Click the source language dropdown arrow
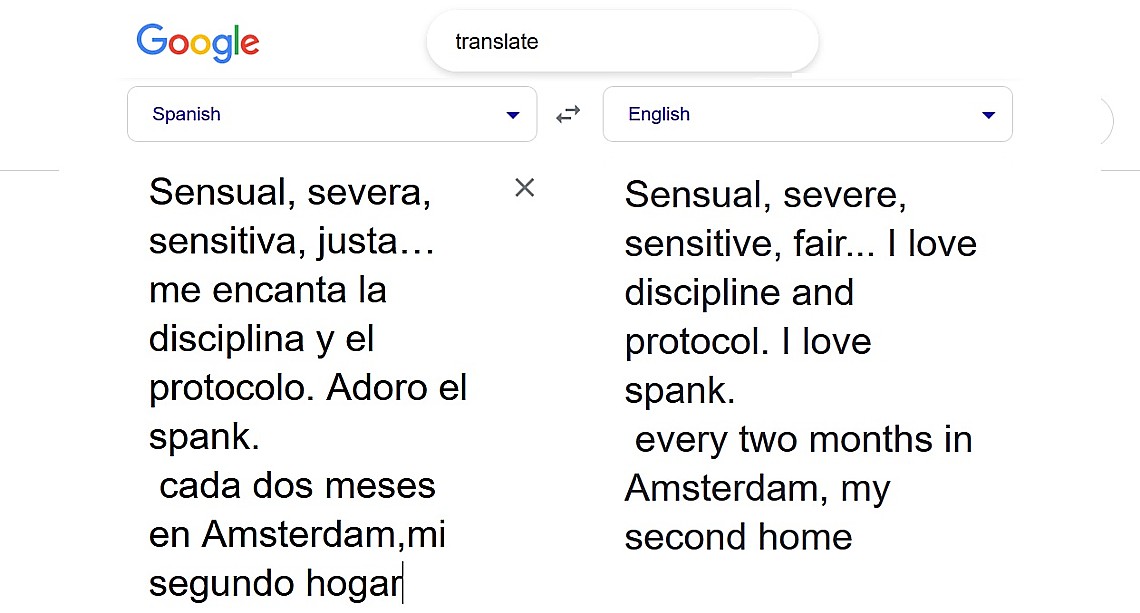The image size is (1140, 613). (x=513, y=115)
